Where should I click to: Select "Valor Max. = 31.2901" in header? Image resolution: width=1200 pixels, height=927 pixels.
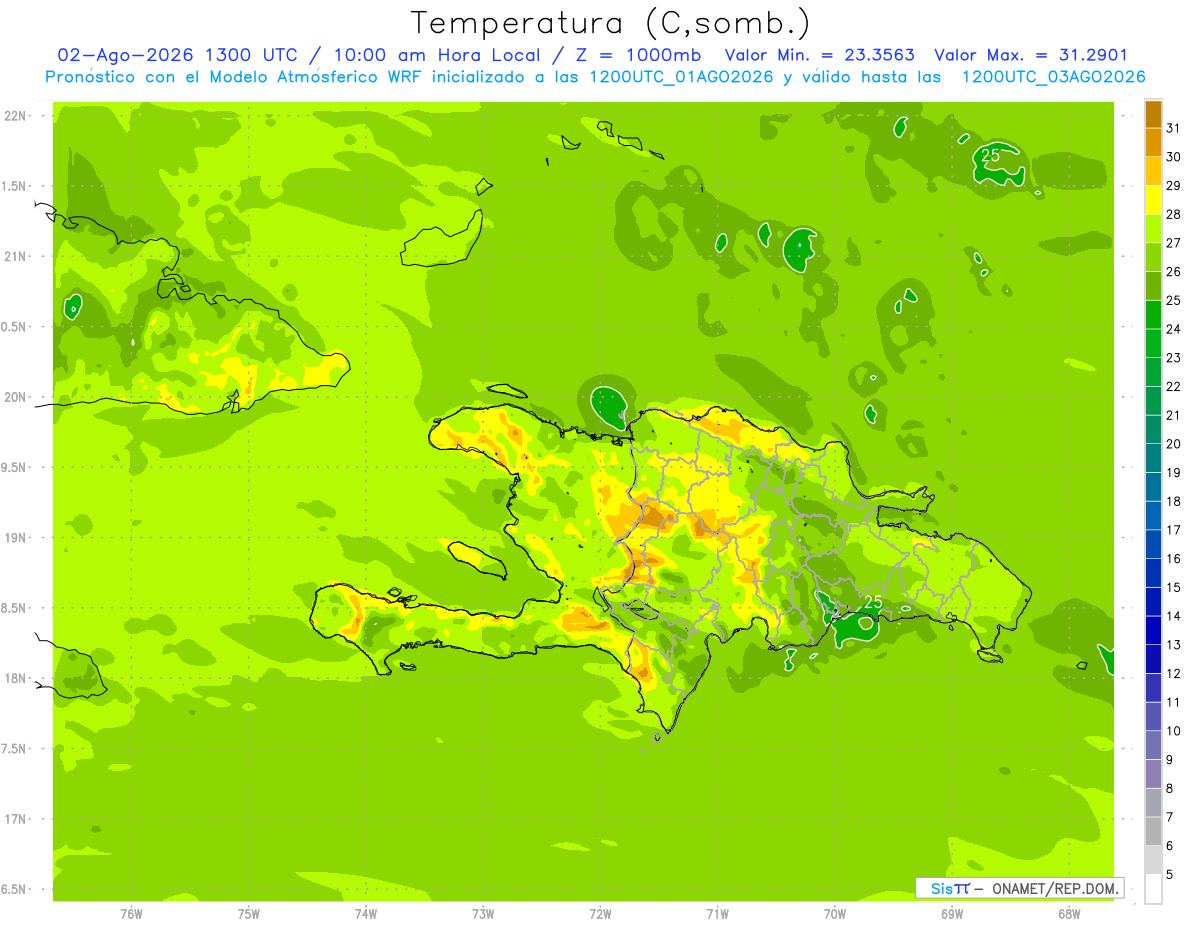[x=1031, y=56]
